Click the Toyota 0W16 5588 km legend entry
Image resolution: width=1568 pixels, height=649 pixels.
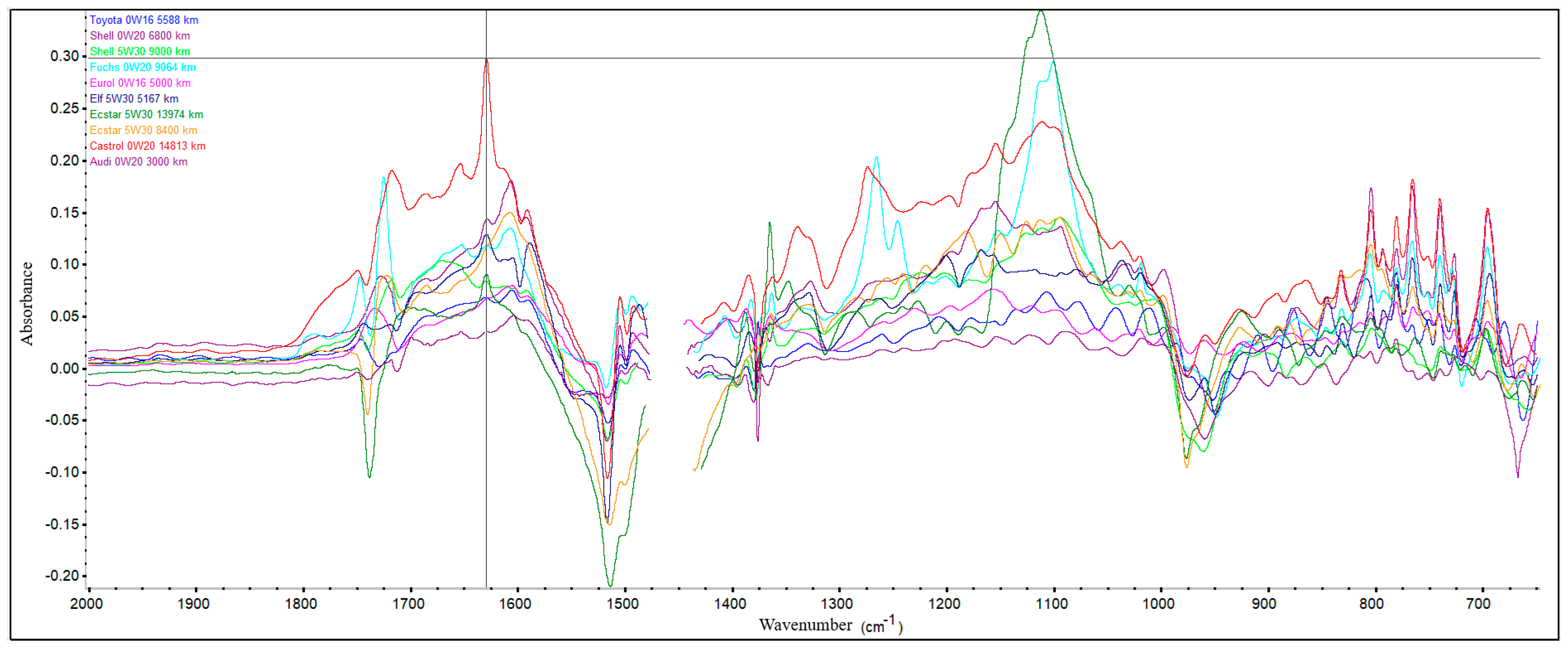(144, 20)
